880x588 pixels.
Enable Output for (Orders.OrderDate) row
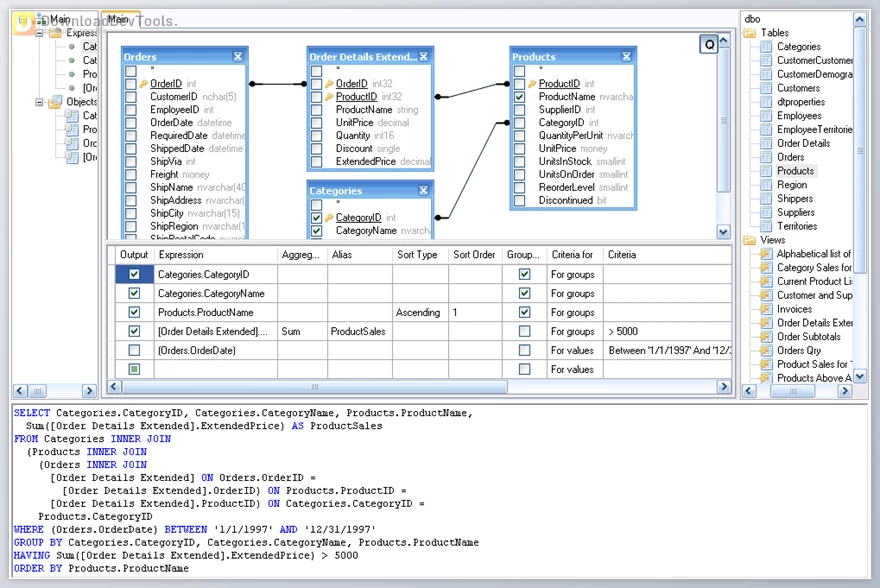point(134,350)
